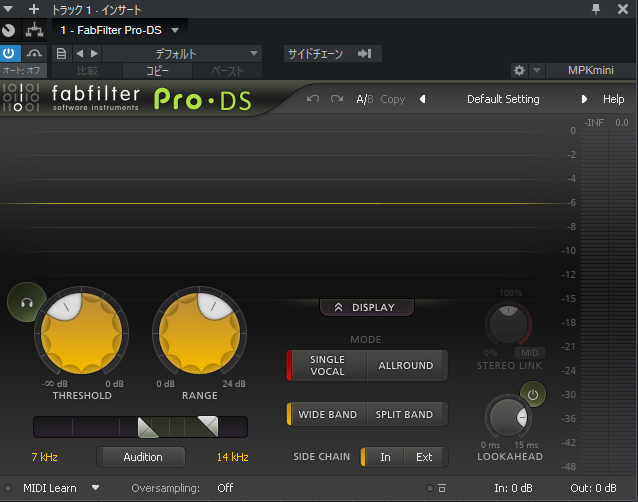Click the -INF peak meter readout
This screenshot has height=502, width=638.
(x=594, y=122)
